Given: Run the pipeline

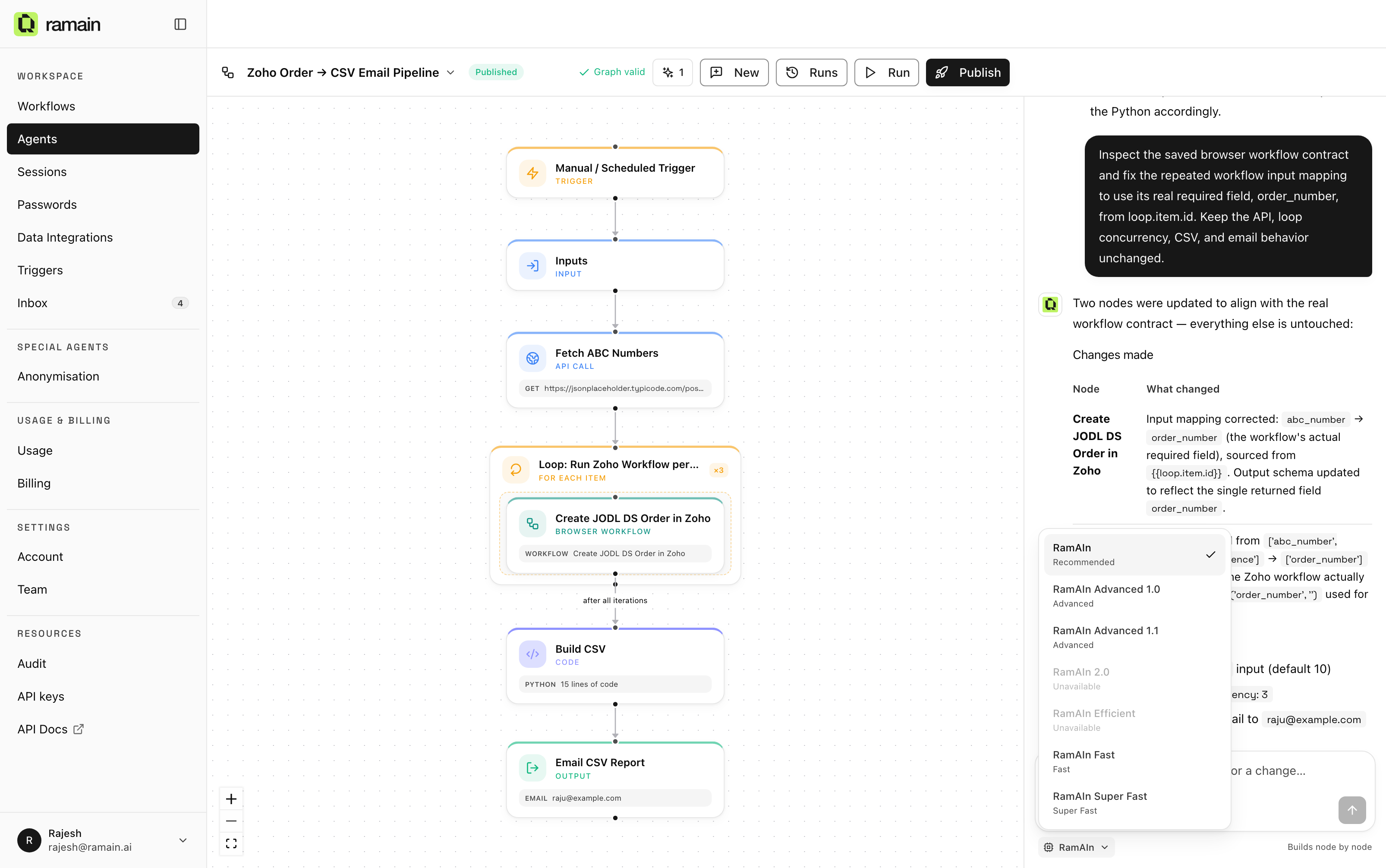Looking at the screenshot, I should tap(886, 72).
